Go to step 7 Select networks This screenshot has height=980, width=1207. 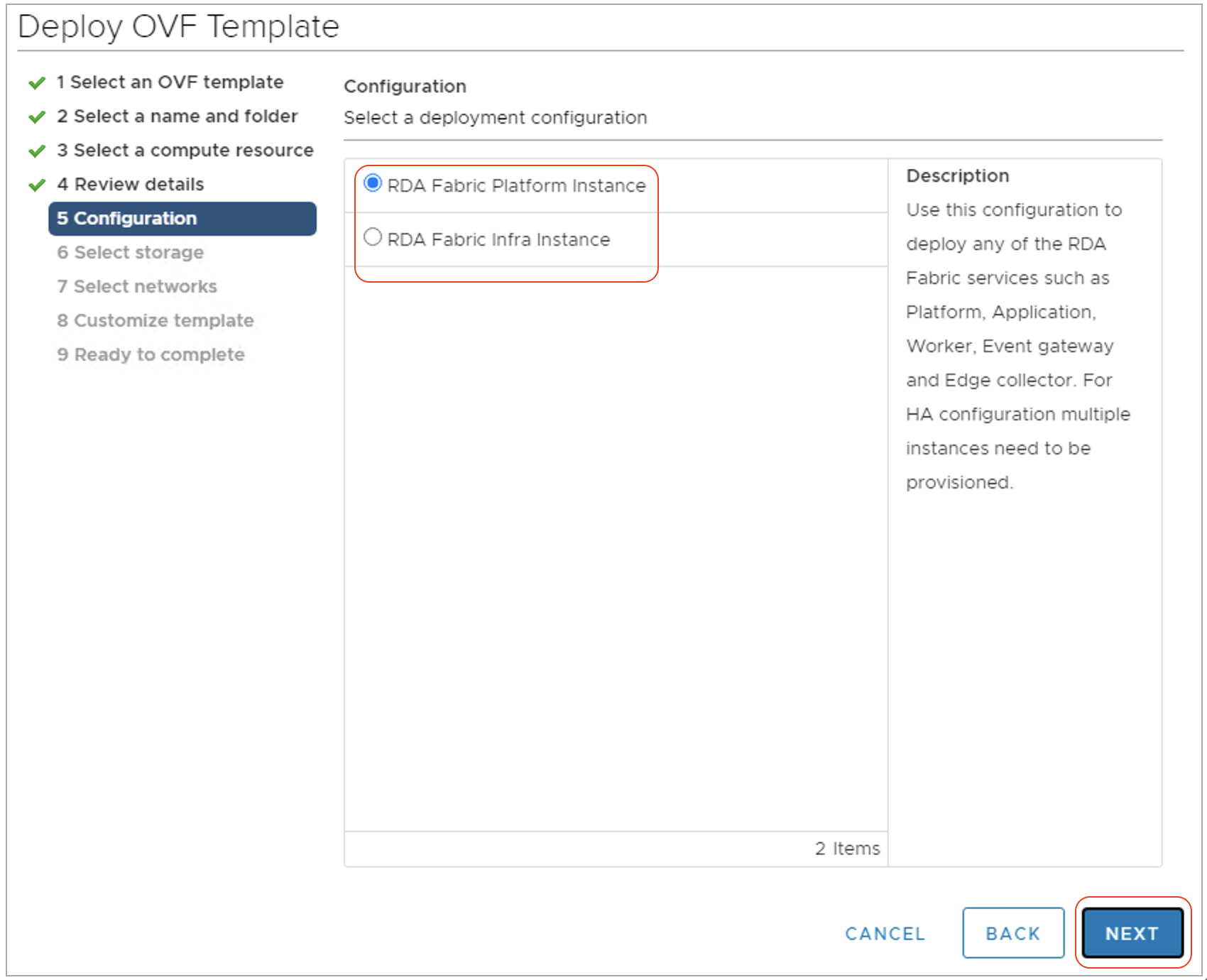pyautogui.click(x=137, y=286)
